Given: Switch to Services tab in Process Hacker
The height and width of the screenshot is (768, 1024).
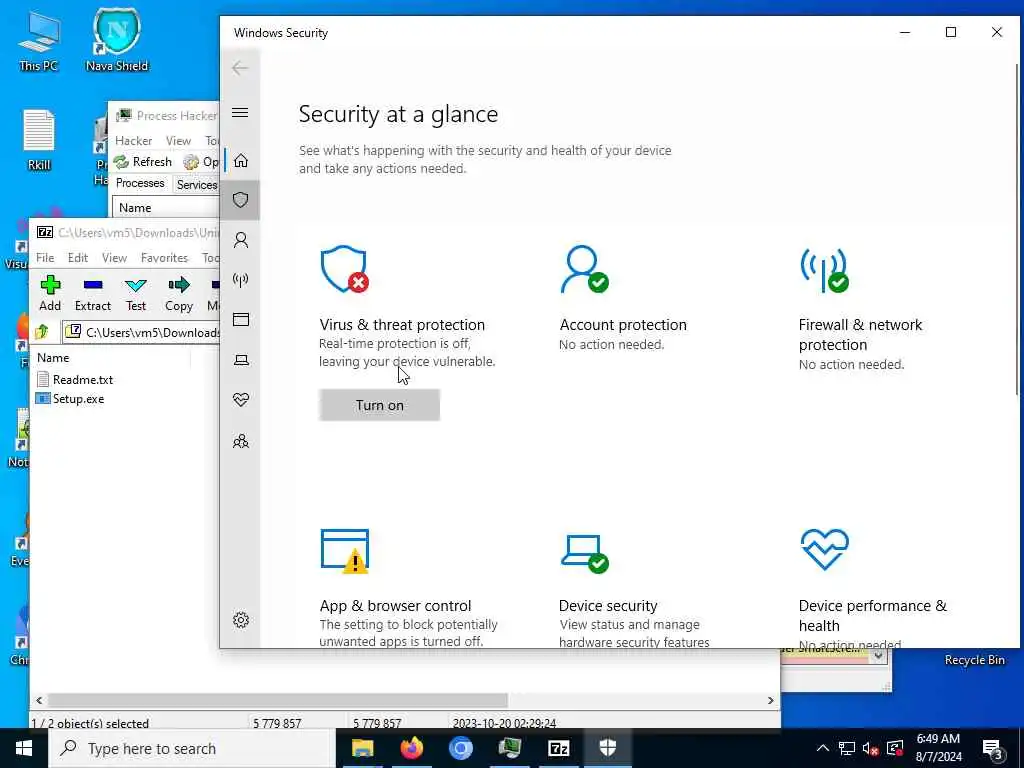Looking at the screenshot, I should click(x=197, y=184).
